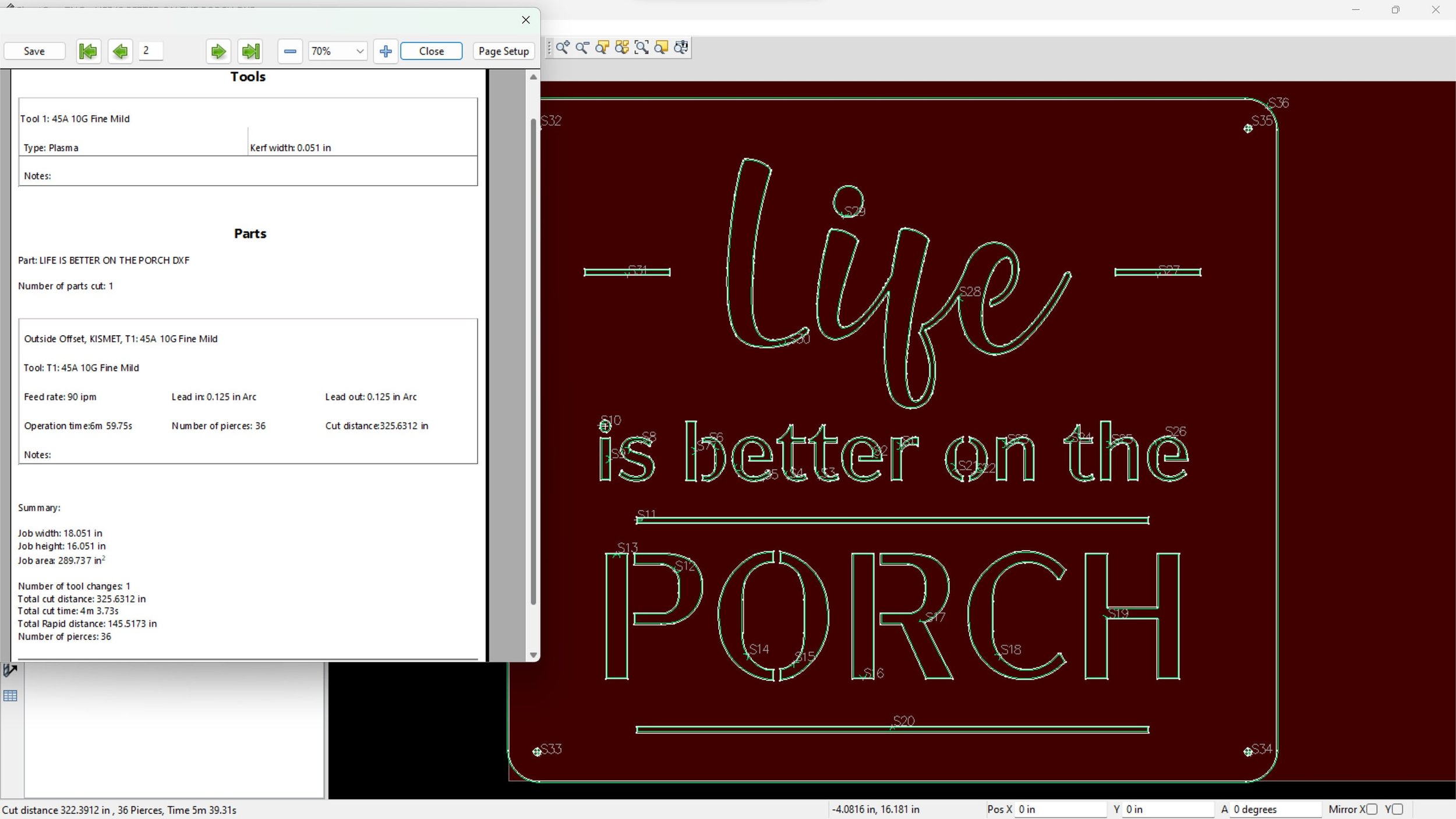
Task: Click the Close button in preview
Action: tap(432, 51)
